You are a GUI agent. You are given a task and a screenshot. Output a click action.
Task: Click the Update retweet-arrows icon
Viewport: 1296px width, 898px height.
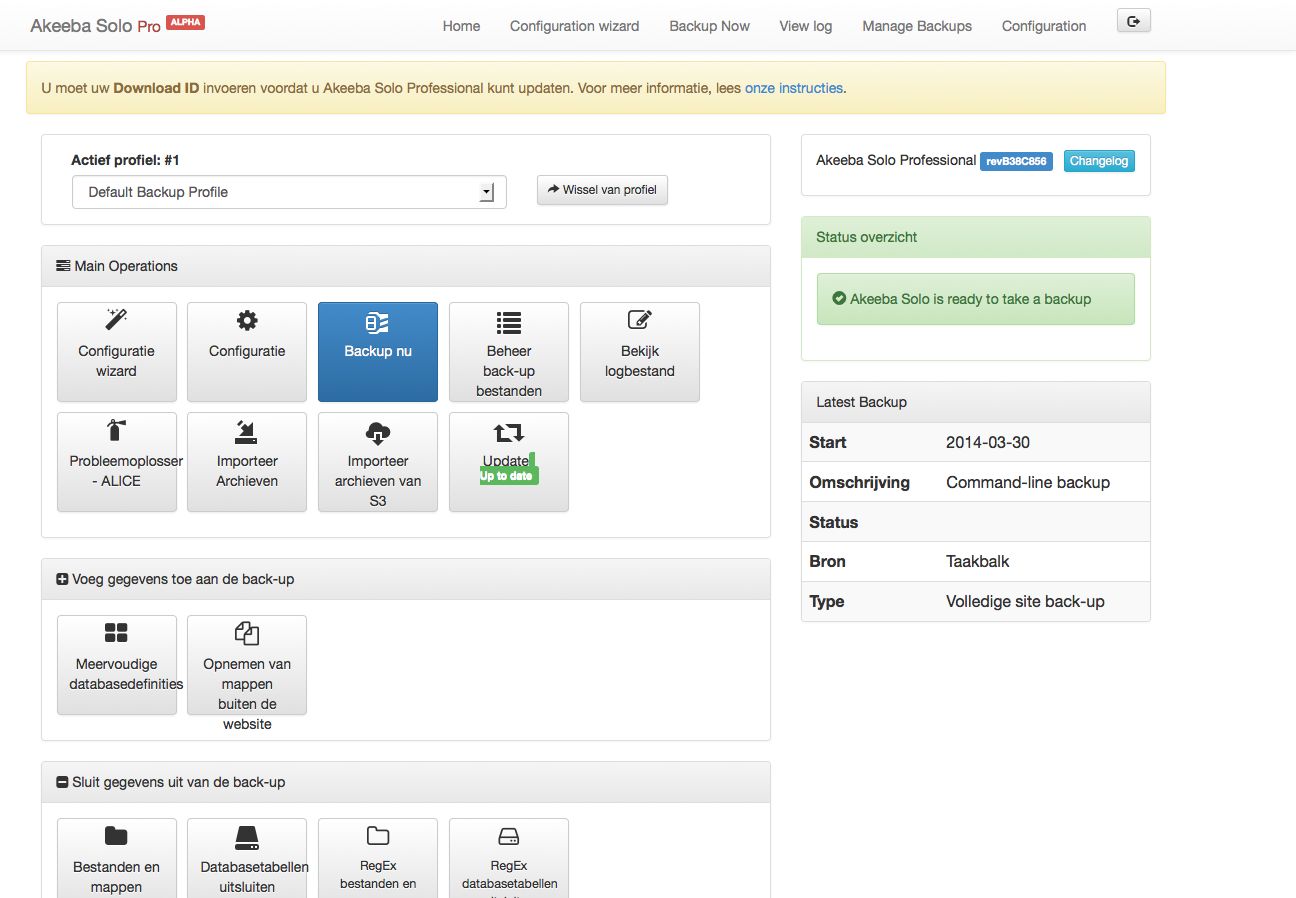[x=509, y=432]
